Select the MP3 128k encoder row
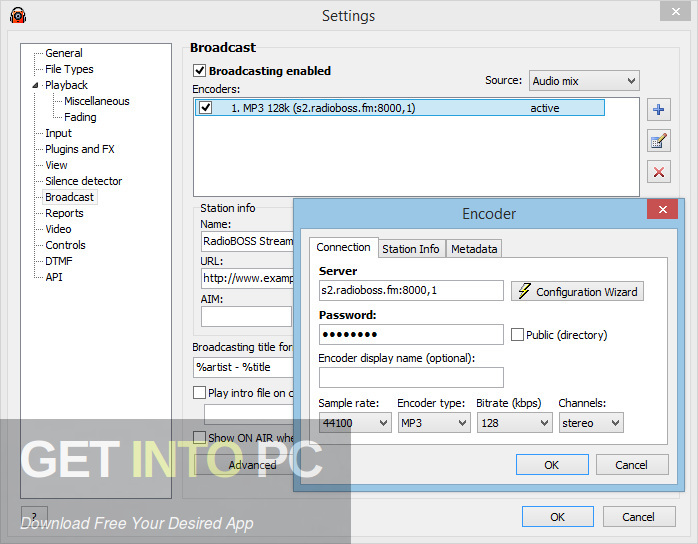 tap(400, 108)
